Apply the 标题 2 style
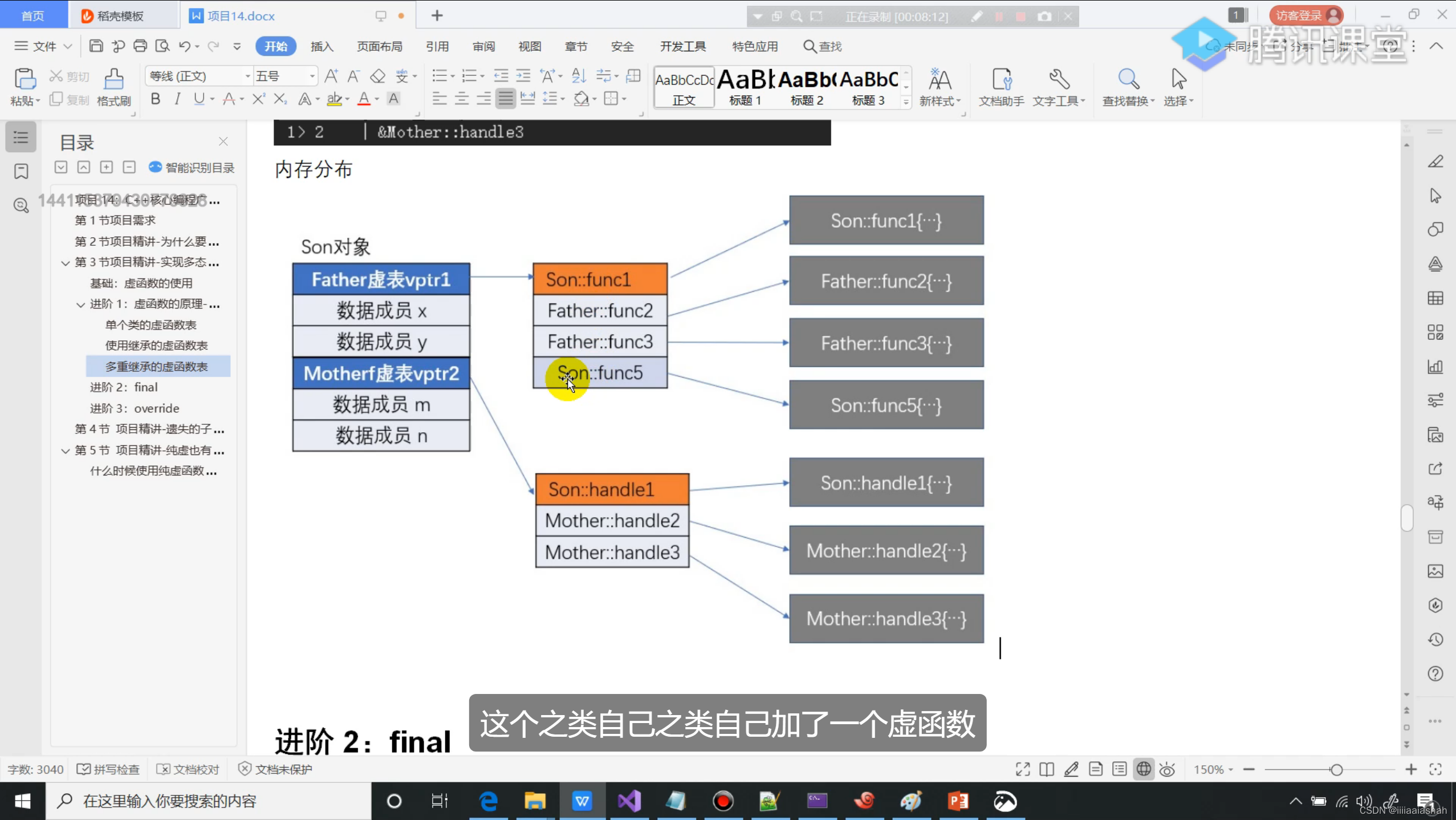 coord(806,87)
